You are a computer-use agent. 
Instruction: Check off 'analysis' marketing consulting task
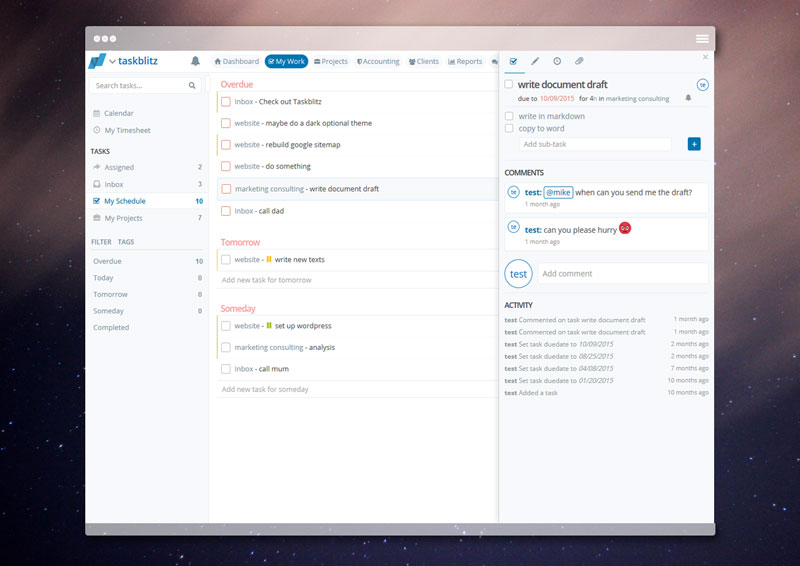pos(226,348)
